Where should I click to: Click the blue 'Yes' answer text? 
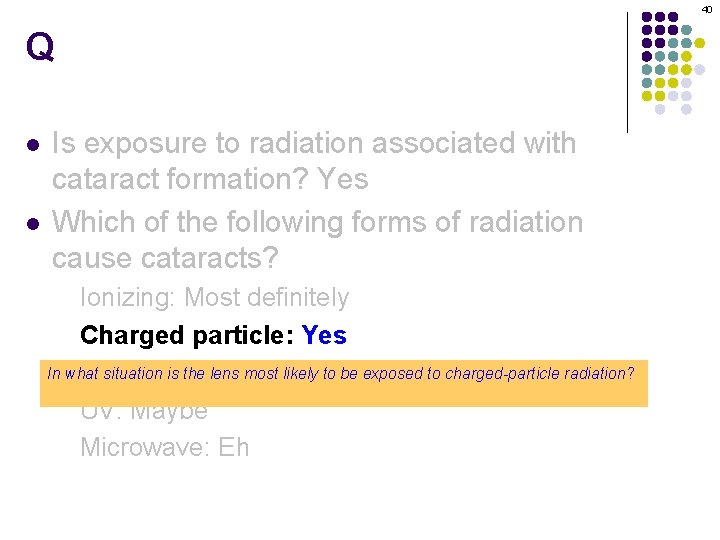(x=324, y=335)
